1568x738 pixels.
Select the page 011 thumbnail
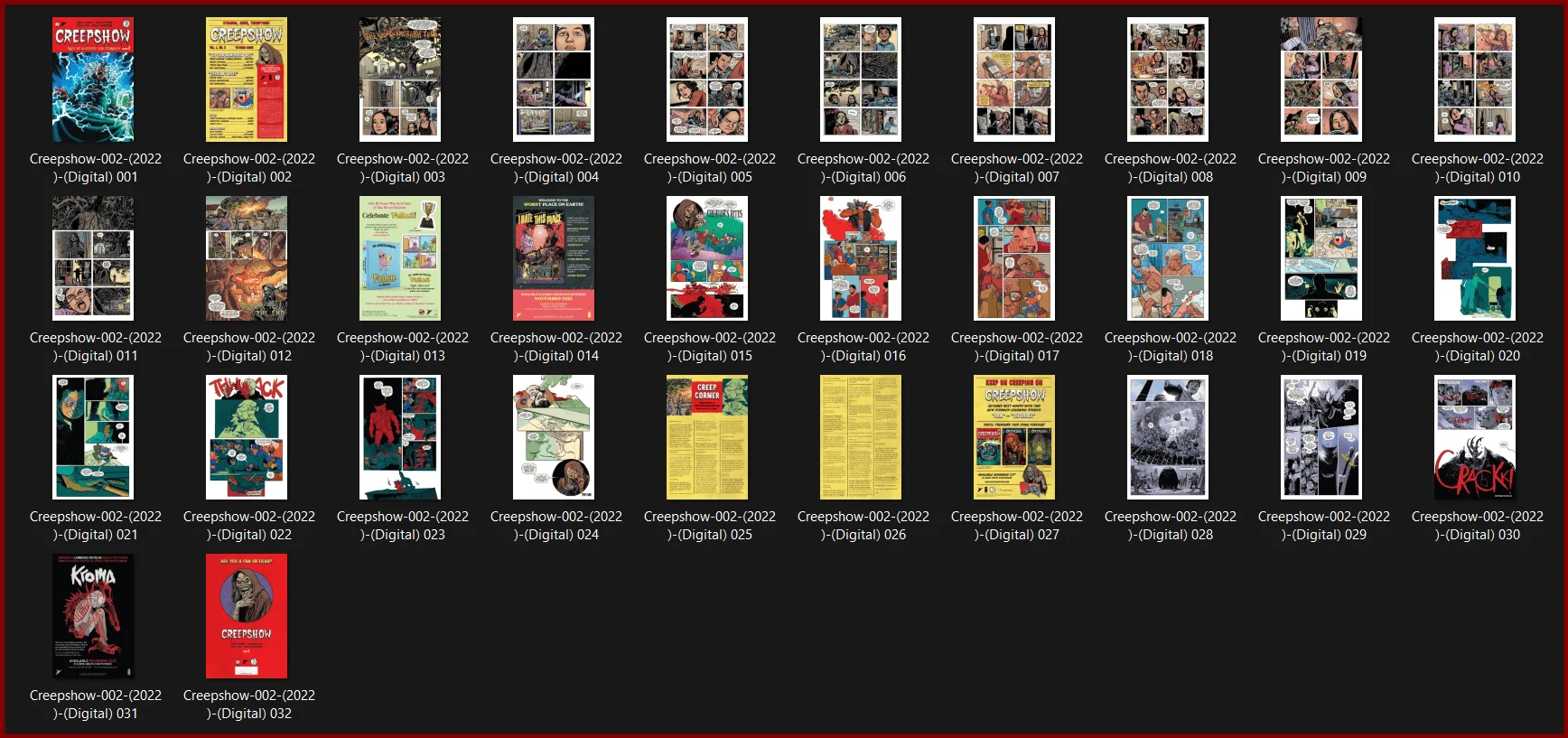tap(93, 258)
